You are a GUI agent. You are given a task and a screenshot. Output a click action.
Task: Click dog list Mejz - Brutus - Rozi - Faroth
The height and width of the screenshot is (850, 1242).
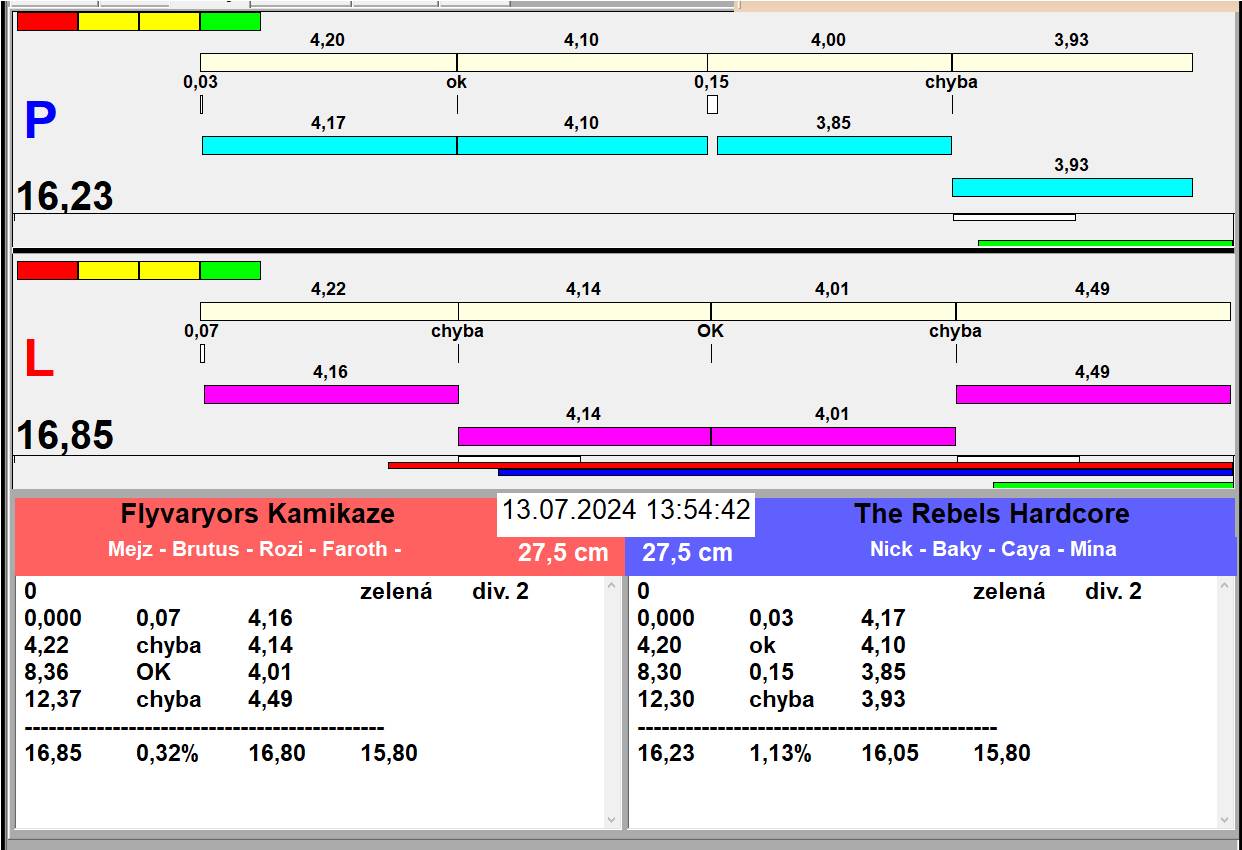255,549
